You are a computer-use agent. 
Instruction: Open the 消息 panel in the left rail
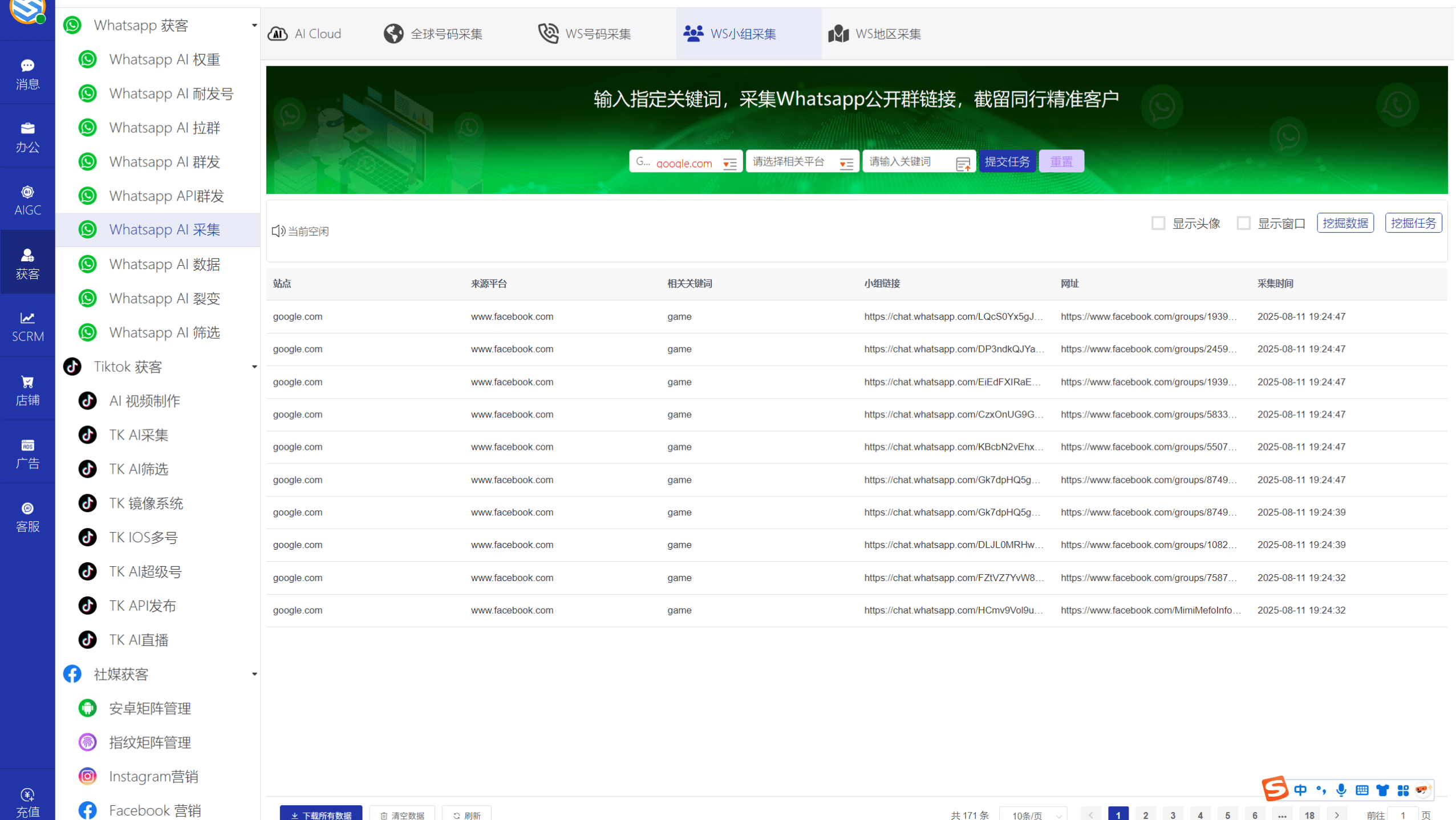coord(27,73)
